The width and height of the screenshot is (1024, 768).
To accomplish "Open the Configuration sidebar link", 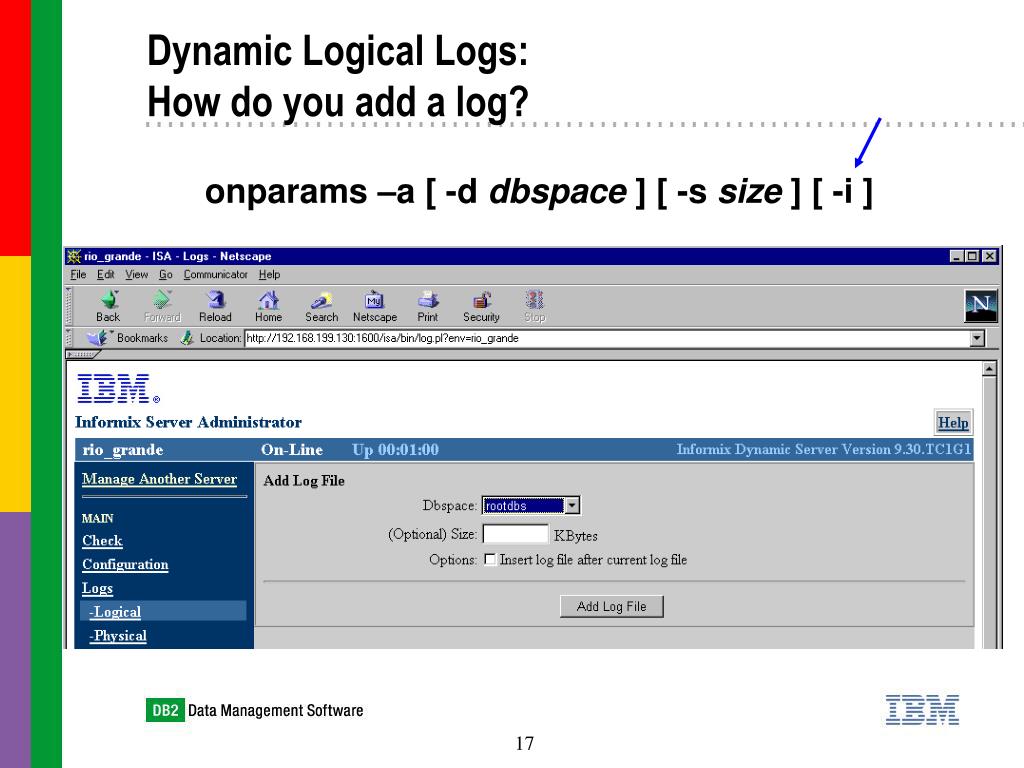I will [x=125, y=564].
